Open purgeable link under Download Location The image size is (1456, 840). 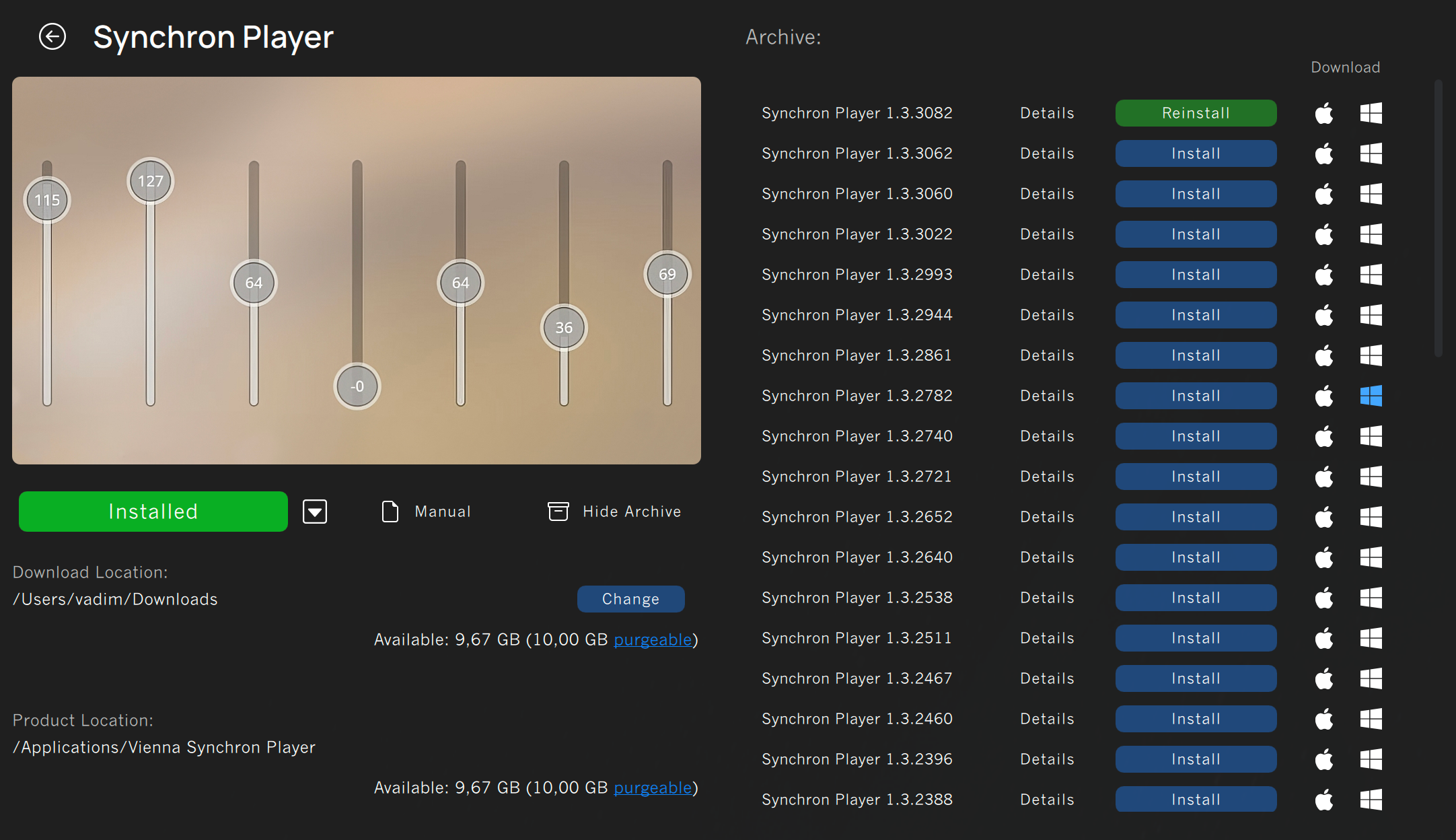[653, 639]
